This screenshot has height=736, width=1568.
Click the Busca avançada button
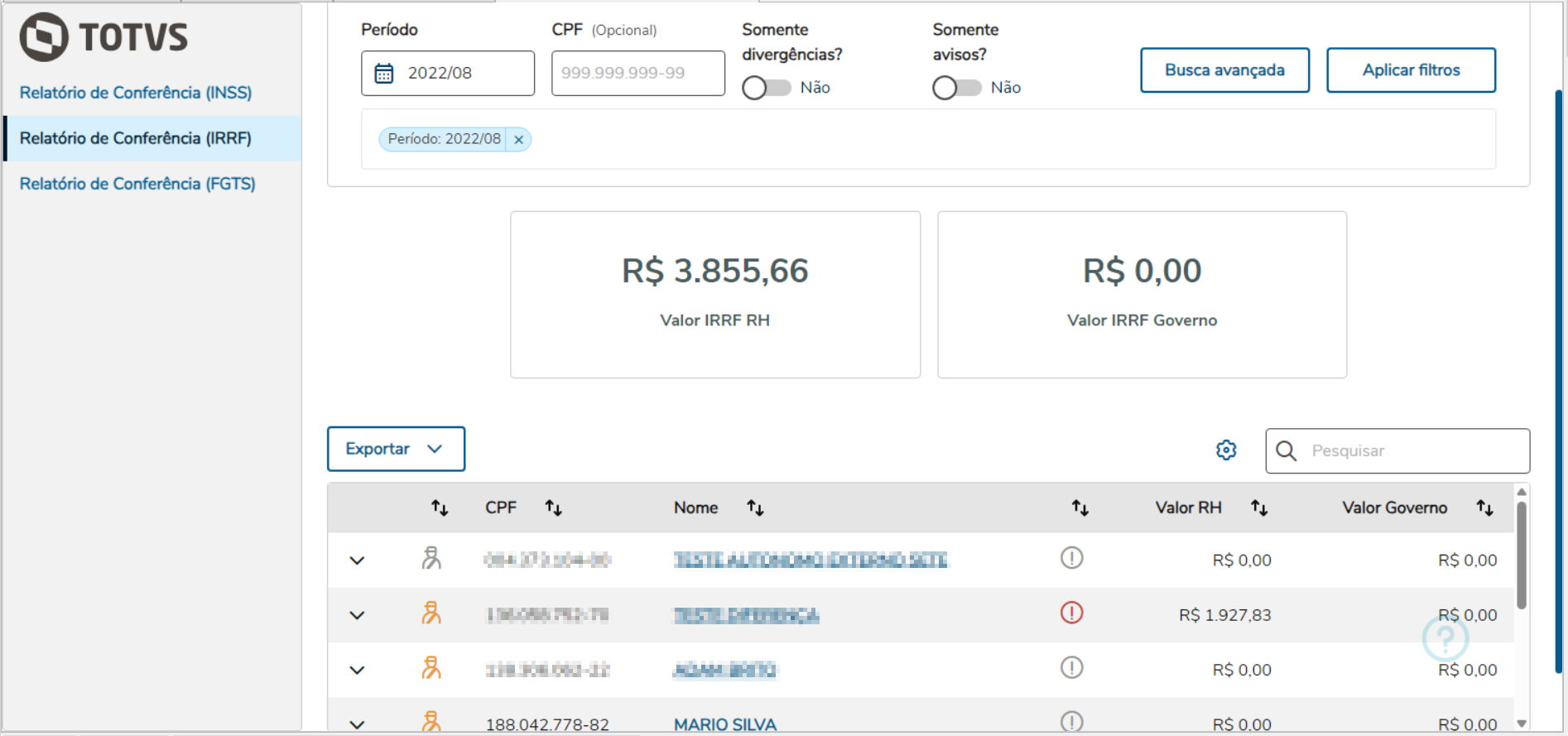point(1224,70)
